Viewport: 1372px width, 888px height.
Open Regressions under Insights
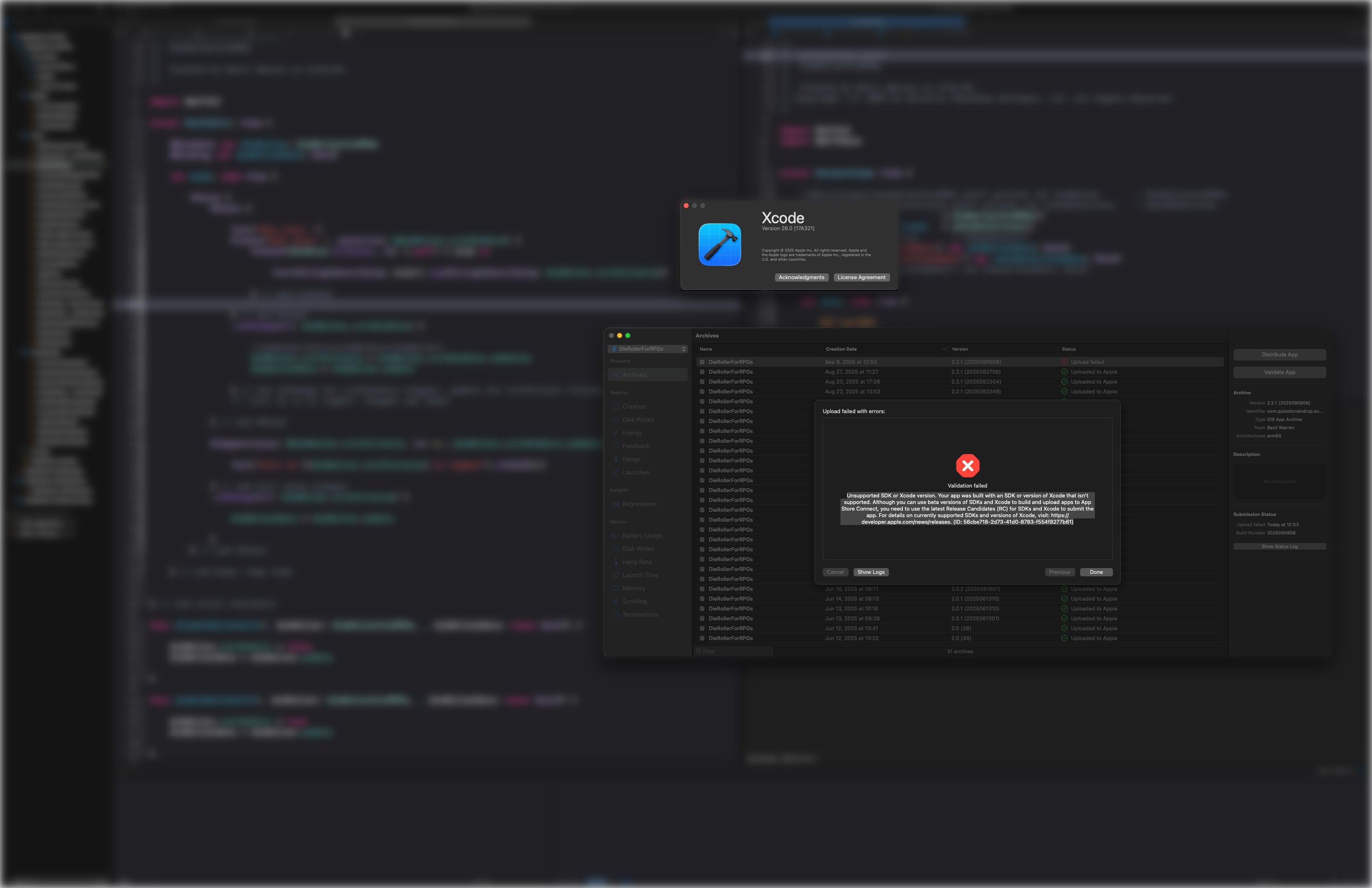(639, 504)
